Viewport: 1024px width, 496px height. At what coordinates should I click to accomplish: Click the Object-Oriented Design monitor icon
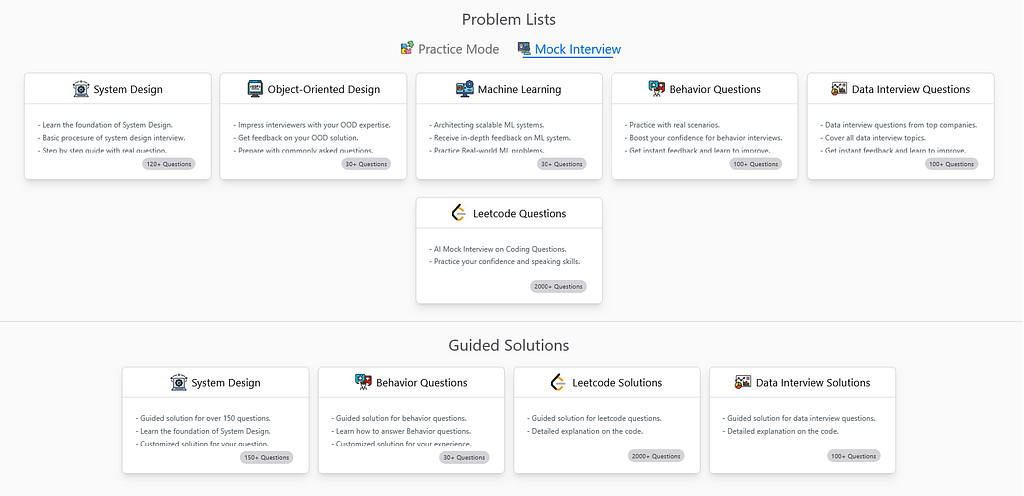tap(255, 89)
